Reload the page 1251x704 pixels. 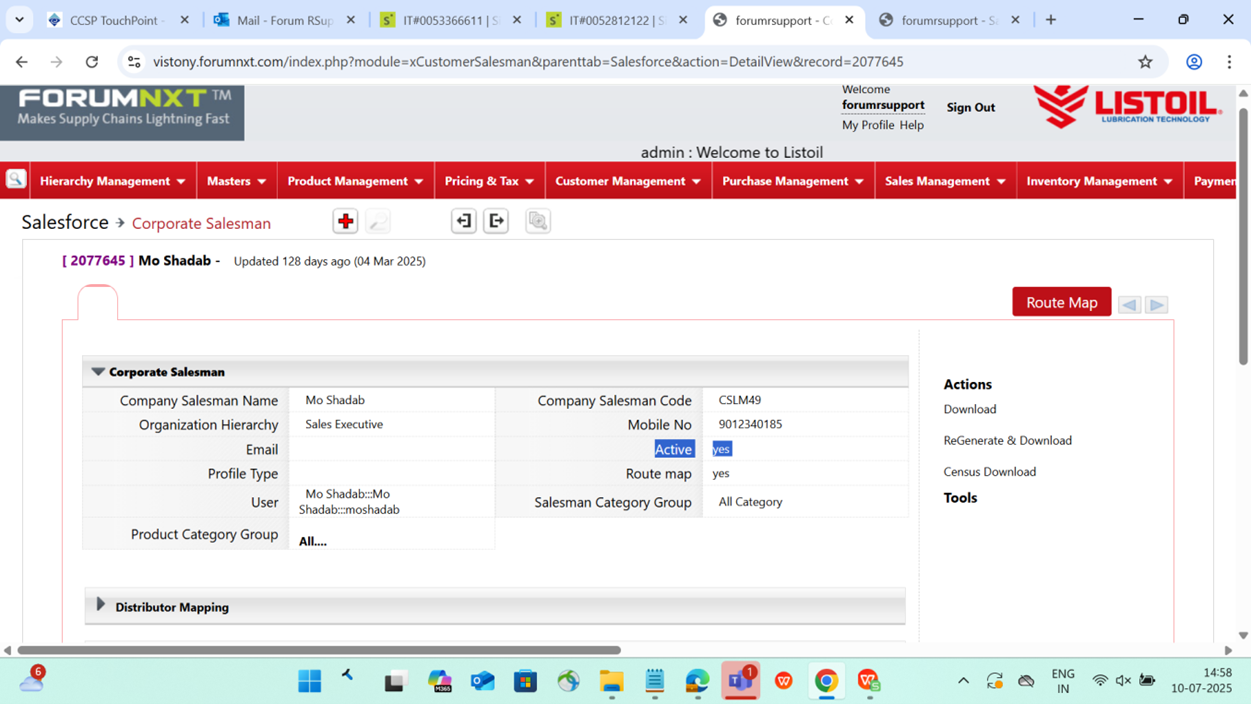tap(91, 62)
